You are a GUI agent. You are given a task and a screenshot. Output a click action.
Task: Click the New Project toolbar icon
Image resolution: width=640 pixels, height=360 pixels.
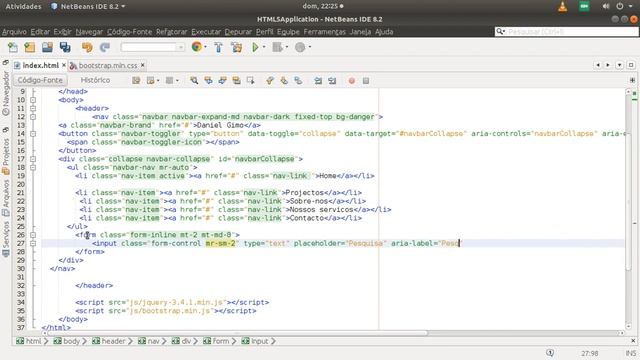30,47
